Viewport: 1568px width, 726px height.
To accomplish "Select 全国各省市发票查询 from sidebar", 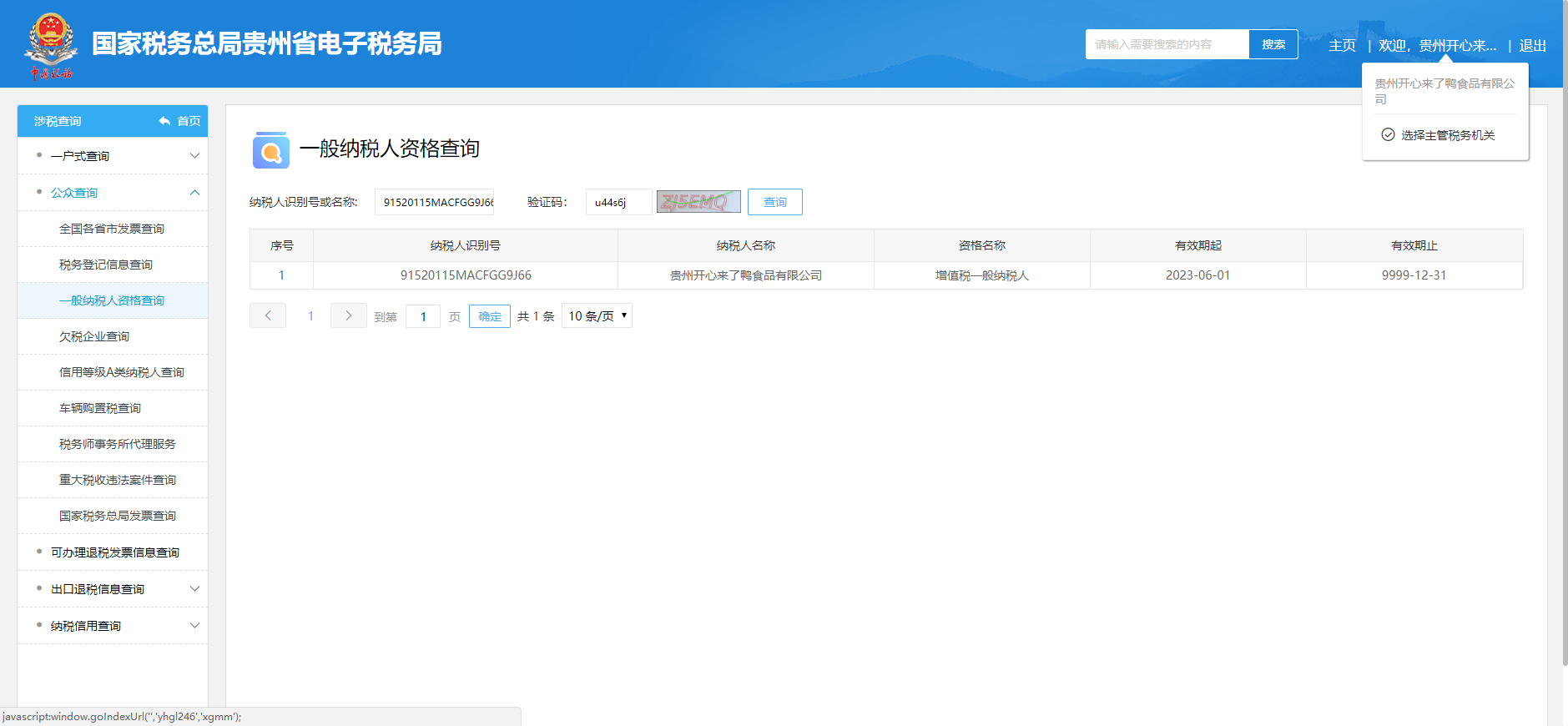I will (x=112, y=229).
